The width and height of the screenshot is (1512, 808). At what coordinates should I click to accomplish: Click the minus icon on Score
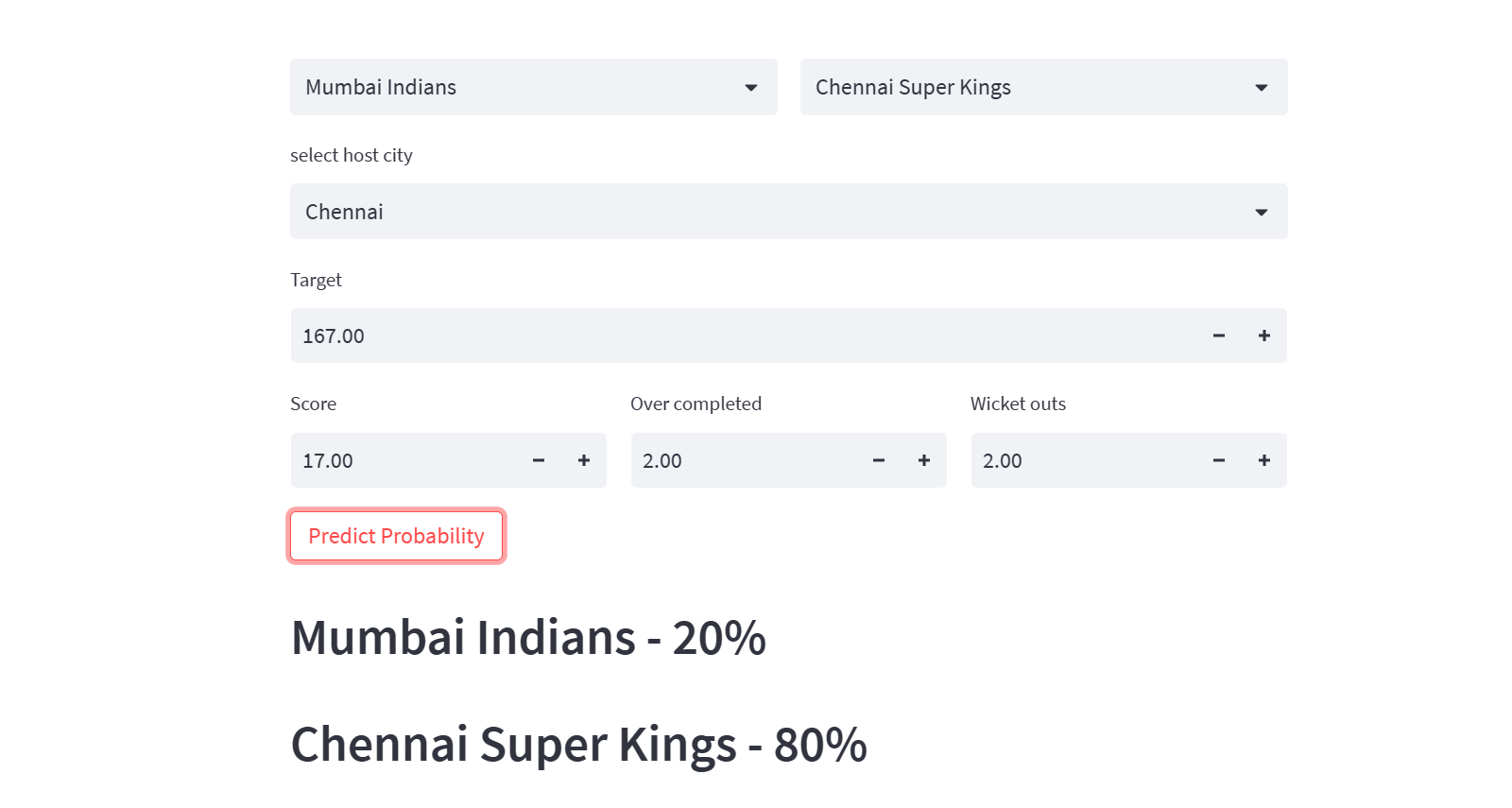point(539,460)
